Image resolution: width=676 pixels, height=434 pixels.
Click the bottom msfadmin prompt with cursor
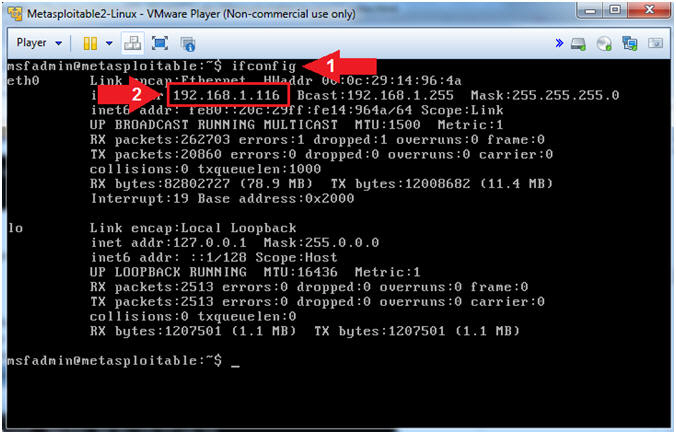pos(123,361)
